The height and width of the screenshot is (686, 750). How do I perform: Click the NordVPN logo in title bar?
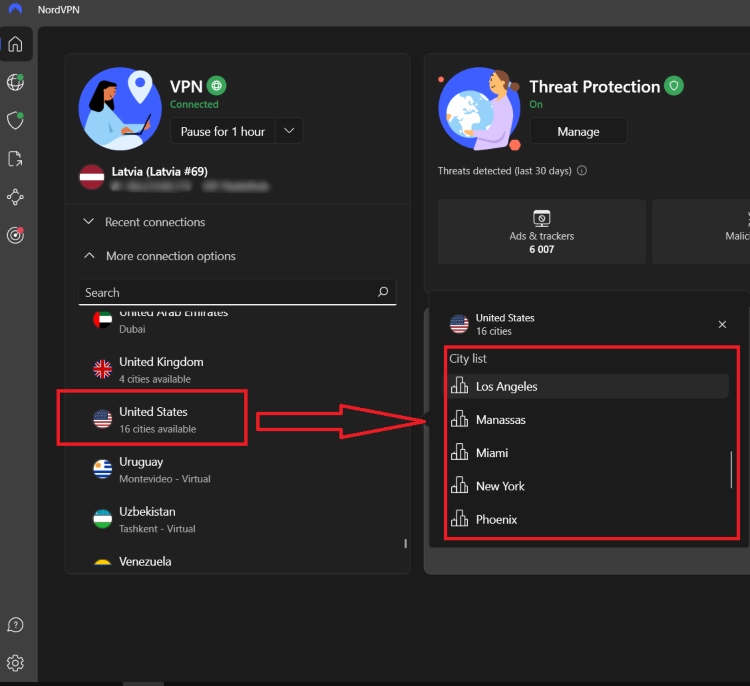coord(15,9)
